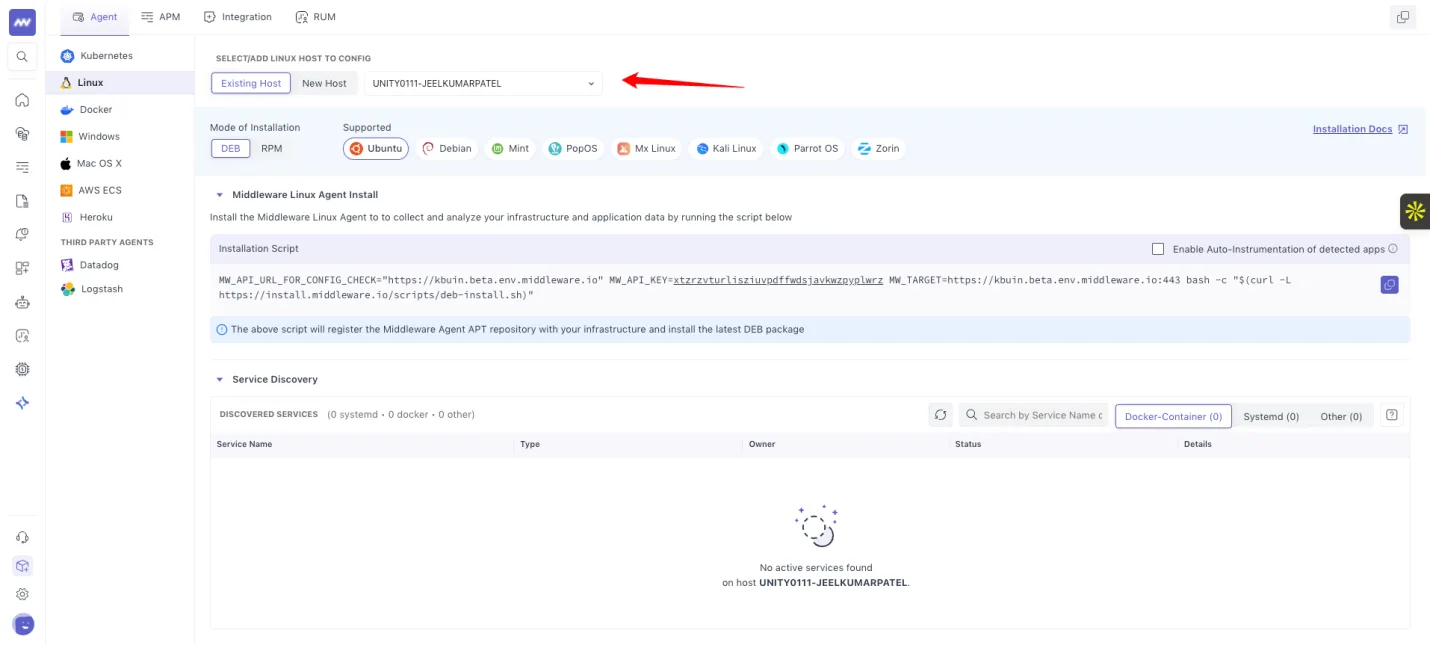Open the search icon in left rail
Screen dimensions: 1430x645
tap(22, 57)
